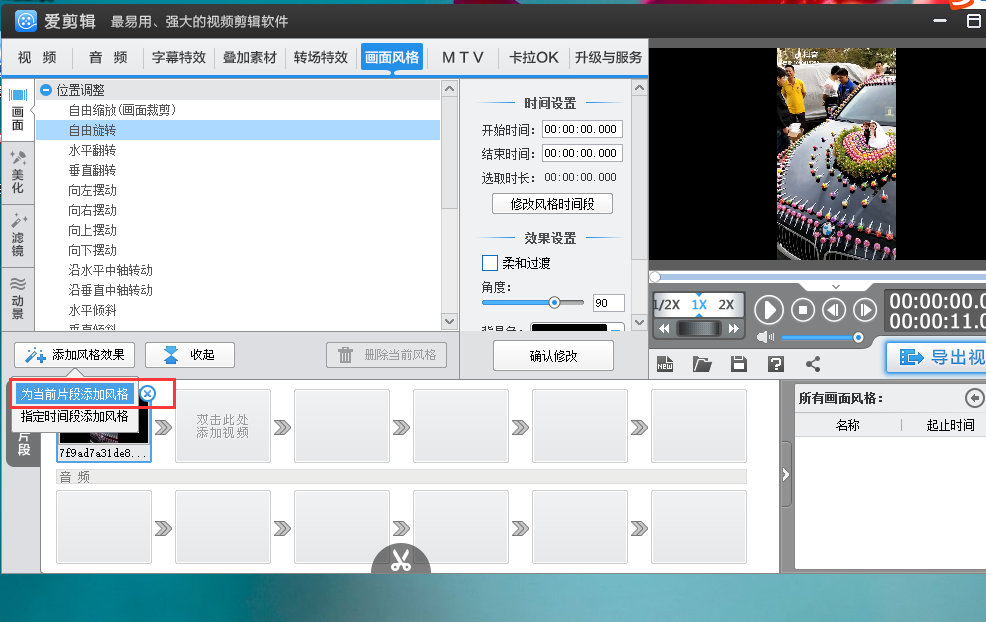Switch to 音频 tab

click(108, 57)
